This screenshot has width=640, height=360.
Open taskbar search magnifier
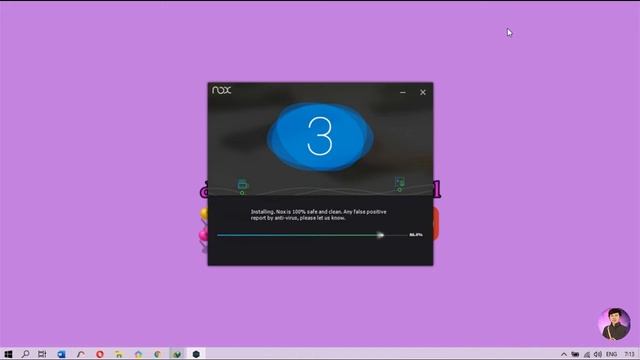click(x=25, y=354)
